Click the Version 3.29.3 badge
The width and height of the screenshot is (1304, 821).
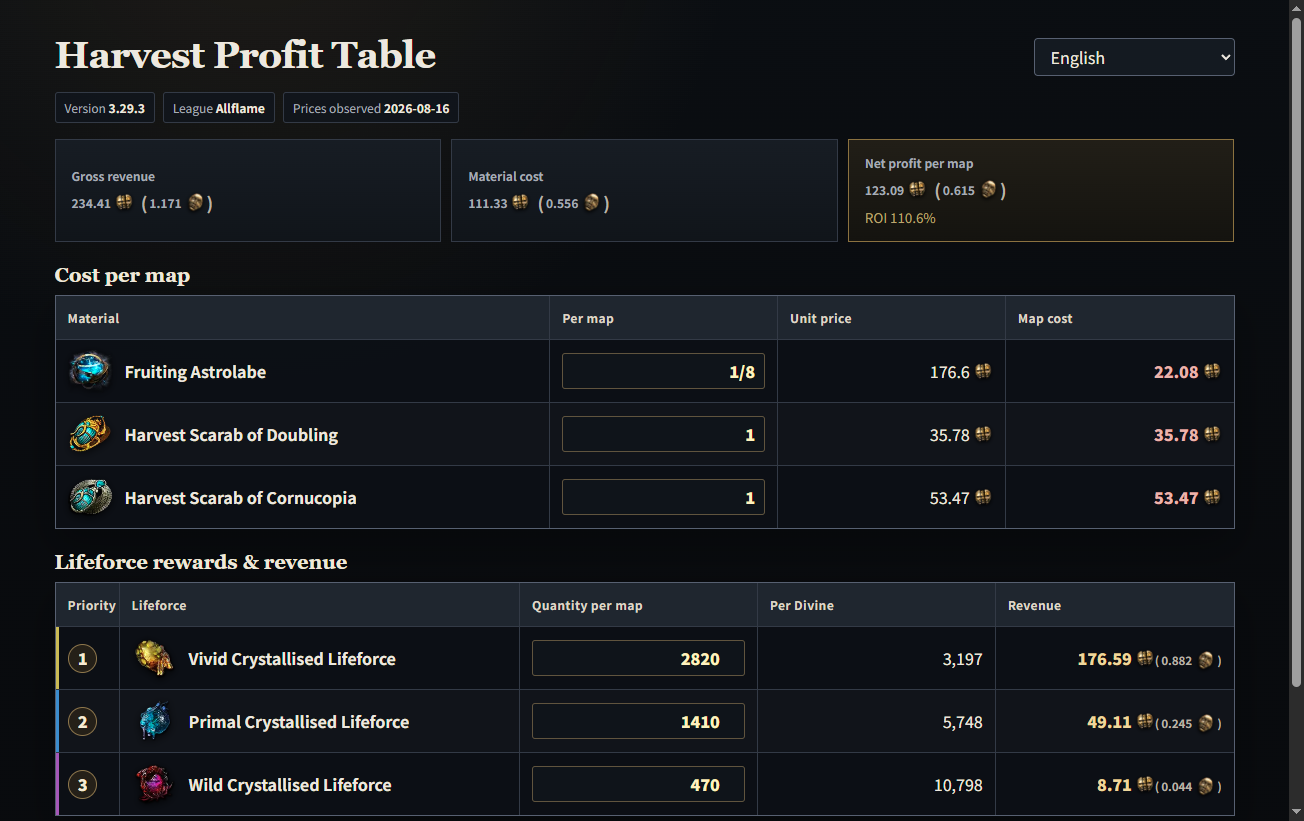pos(105,108)
